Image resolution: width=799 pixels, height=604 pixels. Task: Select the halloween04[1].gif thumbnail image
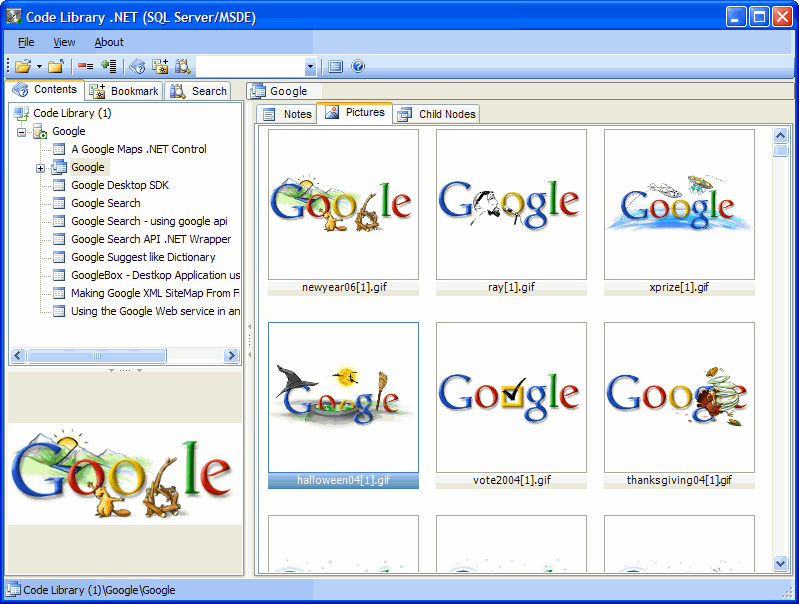(343, 397)
